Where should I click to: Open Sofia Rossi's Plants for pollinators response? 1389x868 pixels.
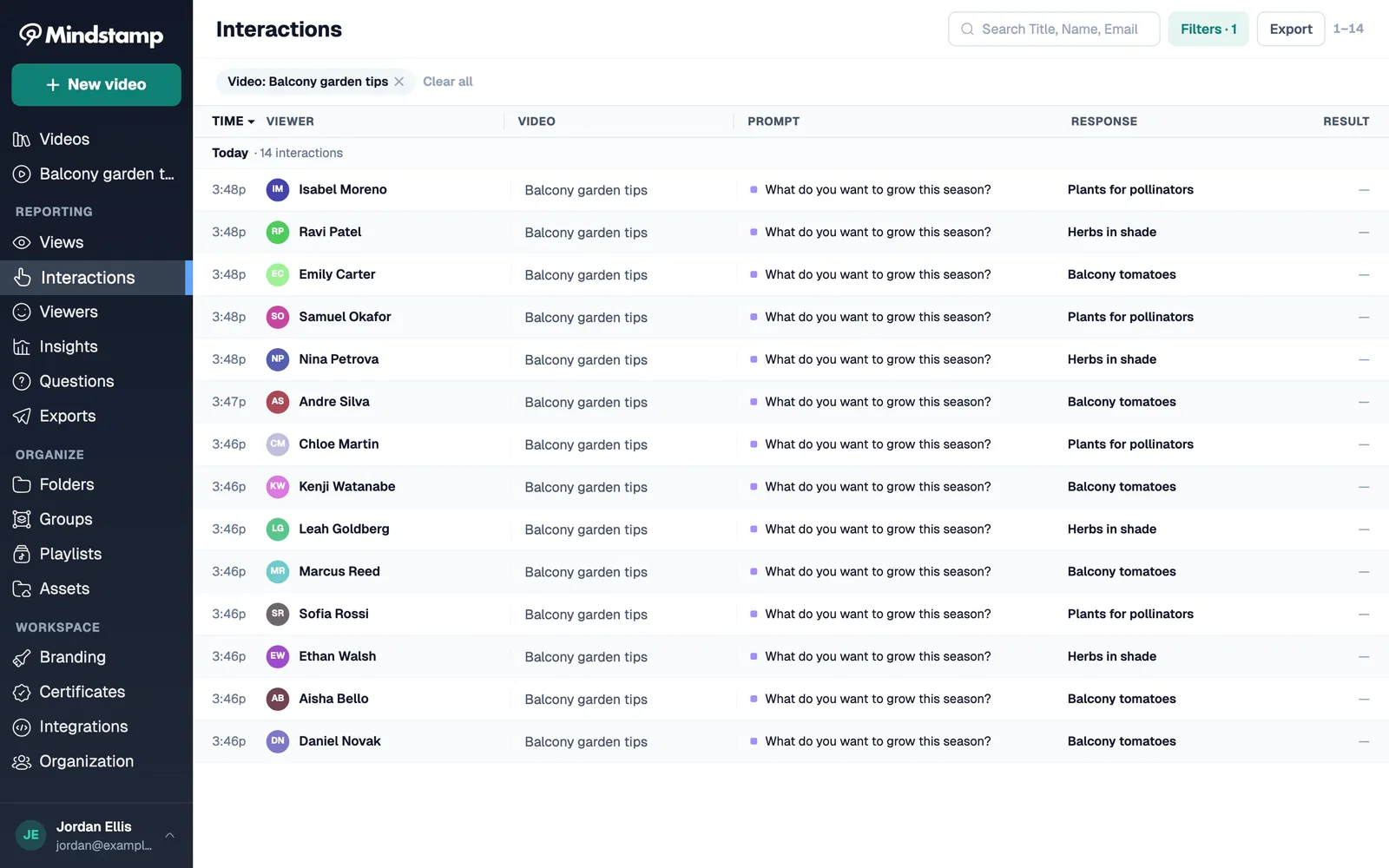tap(1130, 614)
